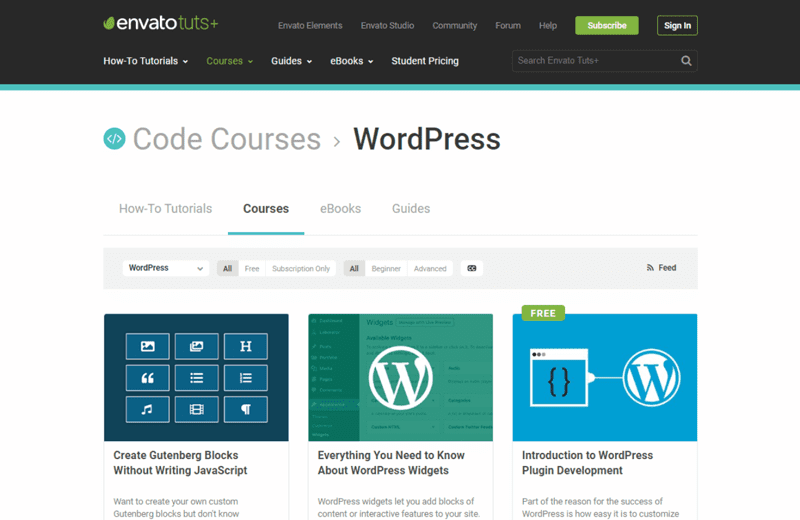Select the 'Free' pricing filter
The height and width of the screenshot is (520, 800).
coord(252,268)
